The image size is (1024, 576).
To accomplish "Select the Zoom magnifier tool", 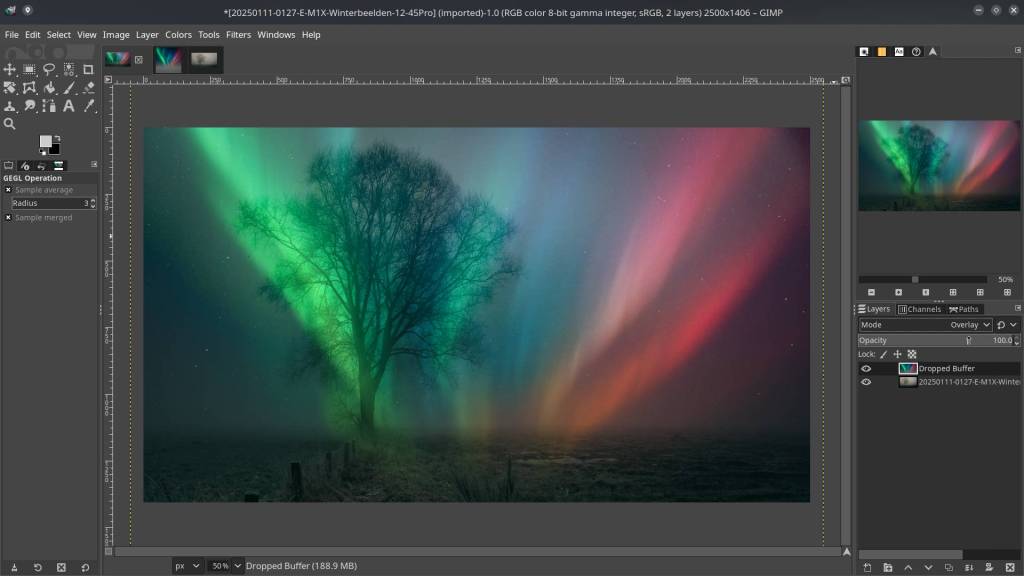I will click(x=10, y=123).
